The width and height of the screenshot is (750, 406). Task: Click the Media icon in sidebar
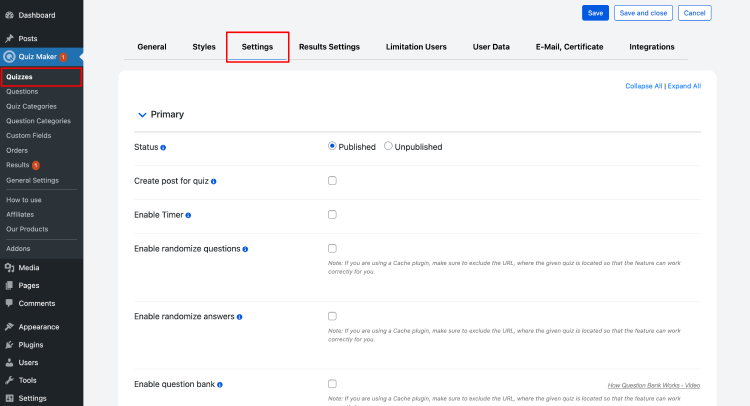point(9,268)
